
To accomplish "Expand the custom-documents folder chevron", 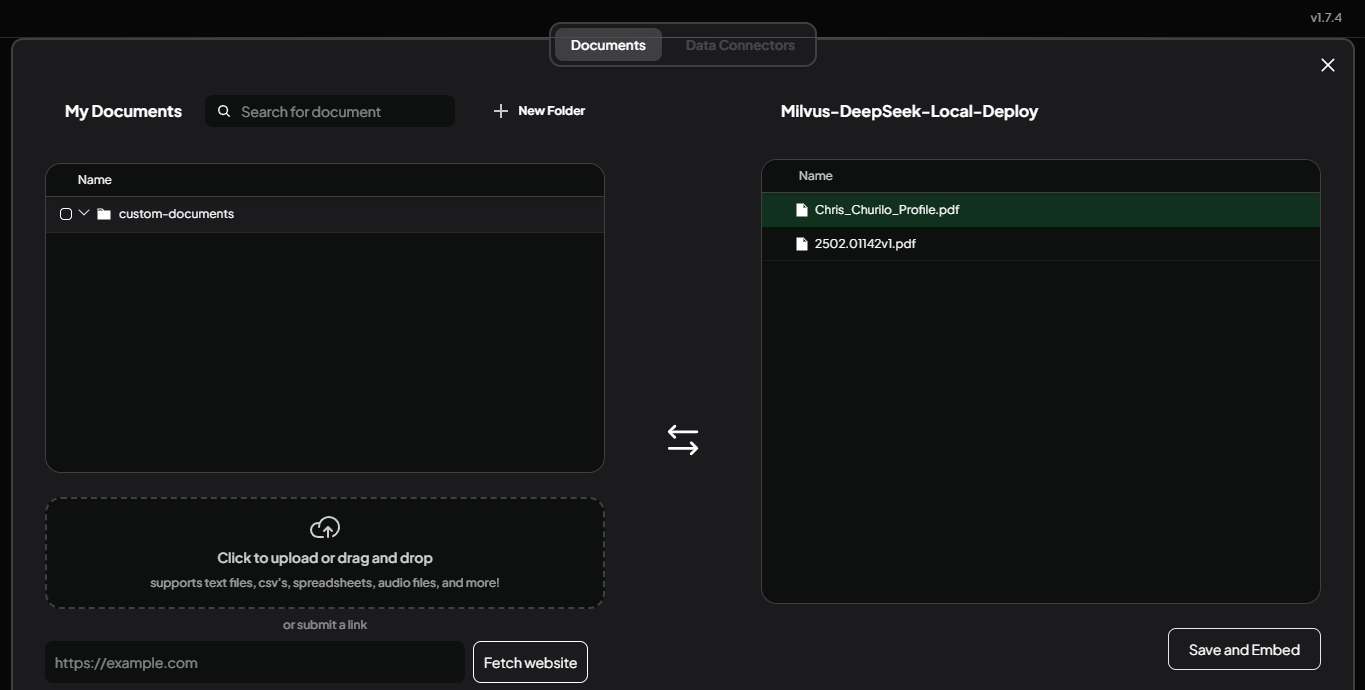I will pyautogui.click(x=84, y=213).
